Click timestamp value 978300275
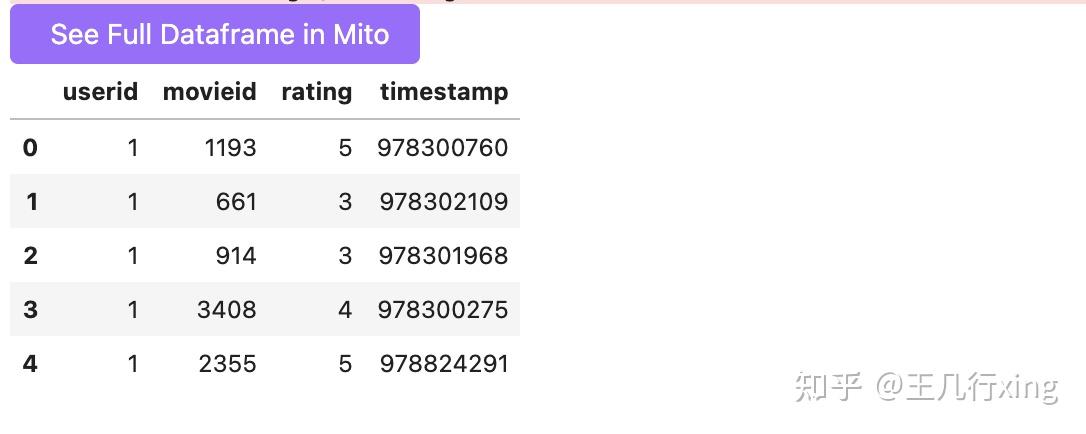Screen dimensions: 1086x434 click(443, 310)
